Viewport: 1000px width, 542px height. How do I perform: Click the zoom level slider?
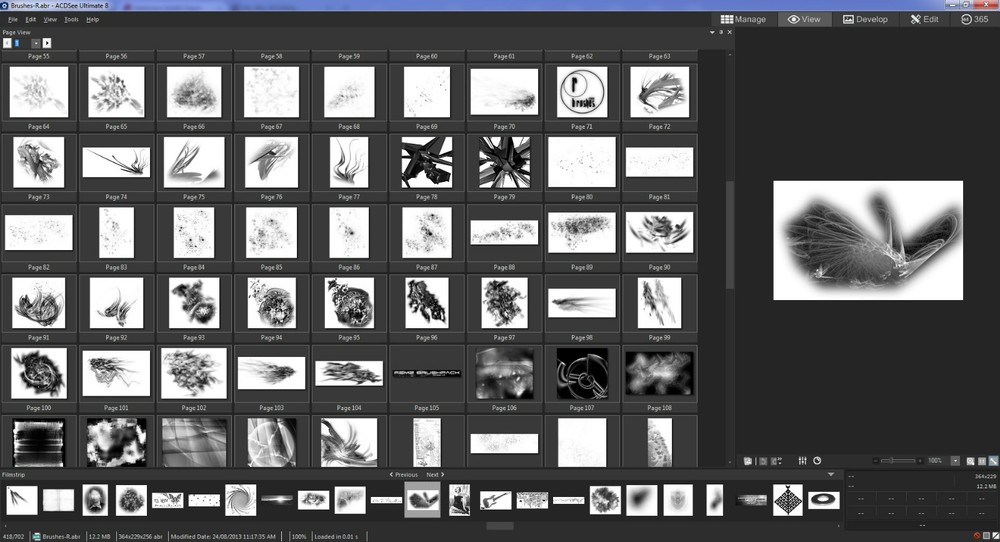tap(898, 460)
